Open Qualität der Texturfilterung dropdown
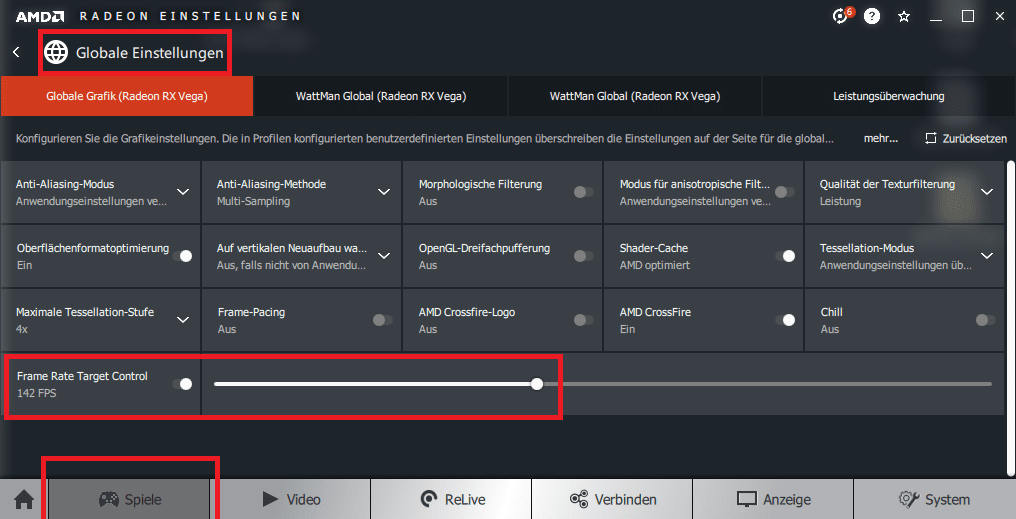The image size is (1016, 519). coord(987,192)
